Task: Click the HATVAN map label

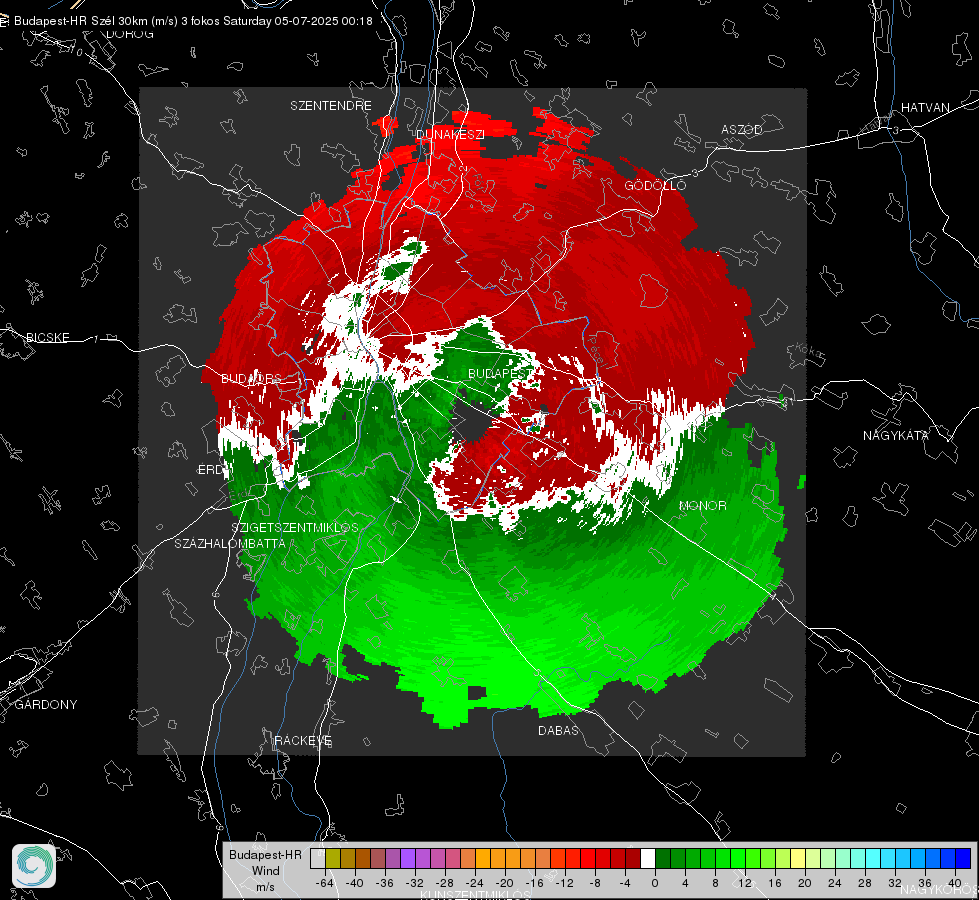Action: point(925,107)
